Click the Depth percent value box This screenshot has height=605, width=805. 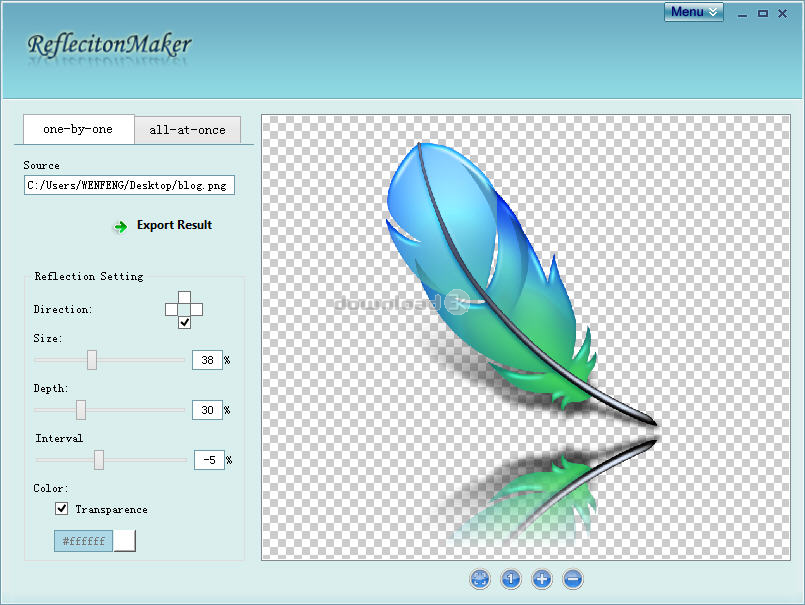click(207, 410)
